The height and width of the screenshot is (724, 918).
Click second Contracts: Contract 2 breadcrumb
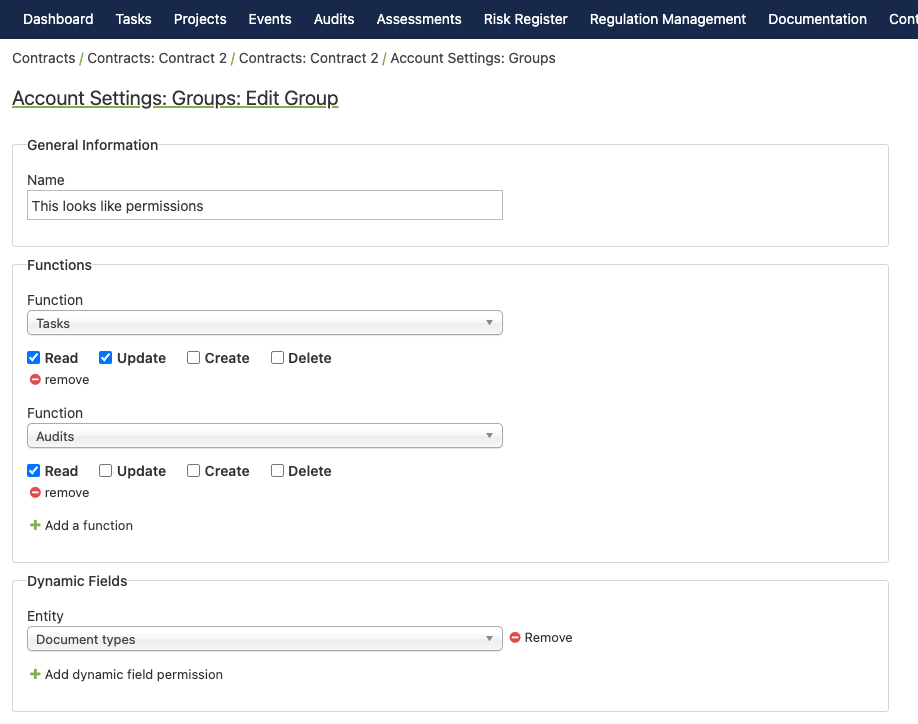click(x=309, y=58)
